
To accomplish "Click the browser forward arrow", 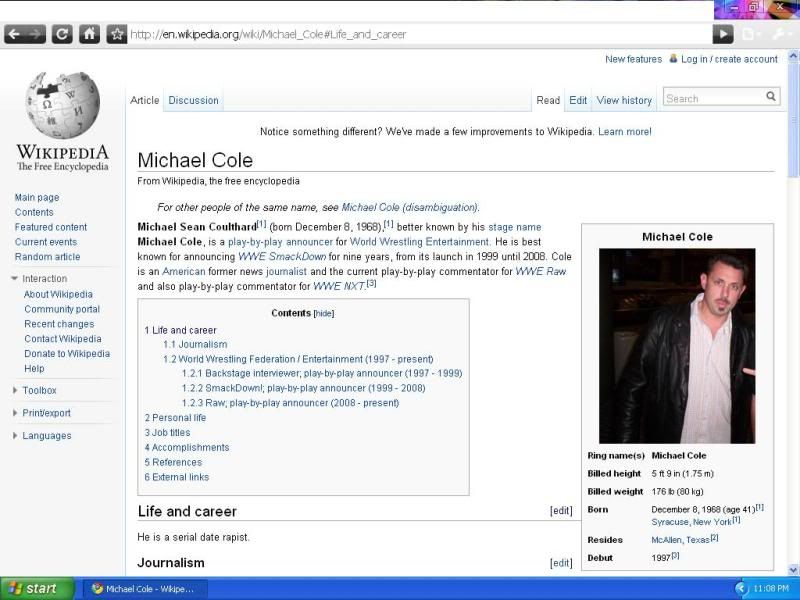I will (x=35, y=34).
